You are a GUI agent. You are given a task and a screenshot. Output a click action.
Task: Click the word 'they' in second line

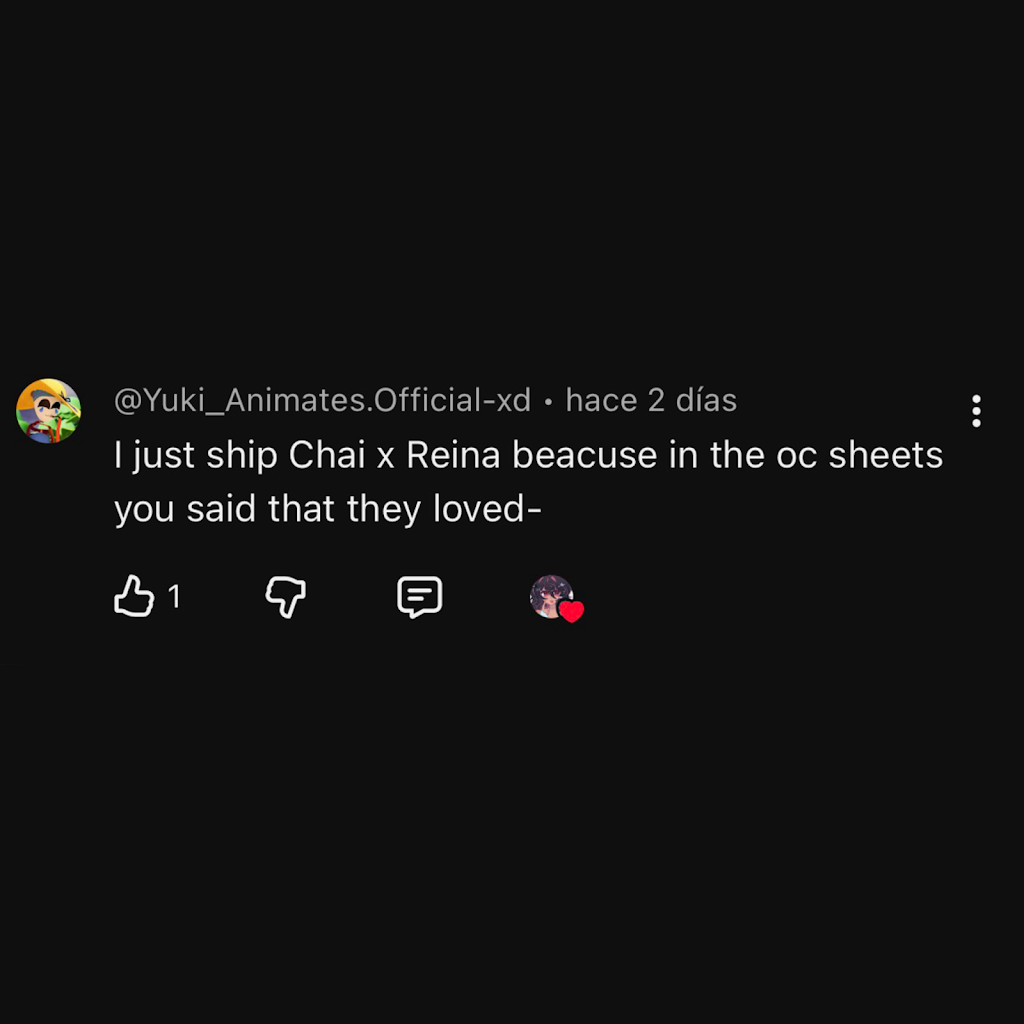(383, 509)
